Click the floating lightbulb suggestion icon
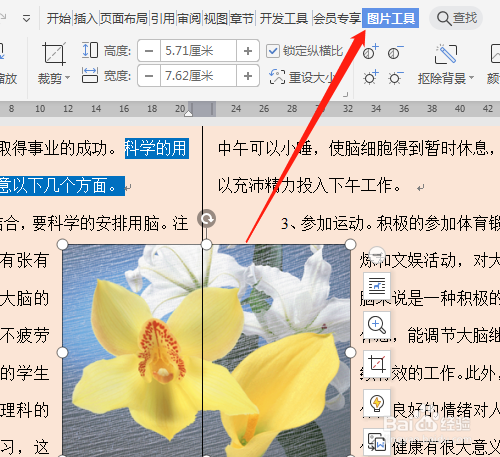 pos(377,402)
